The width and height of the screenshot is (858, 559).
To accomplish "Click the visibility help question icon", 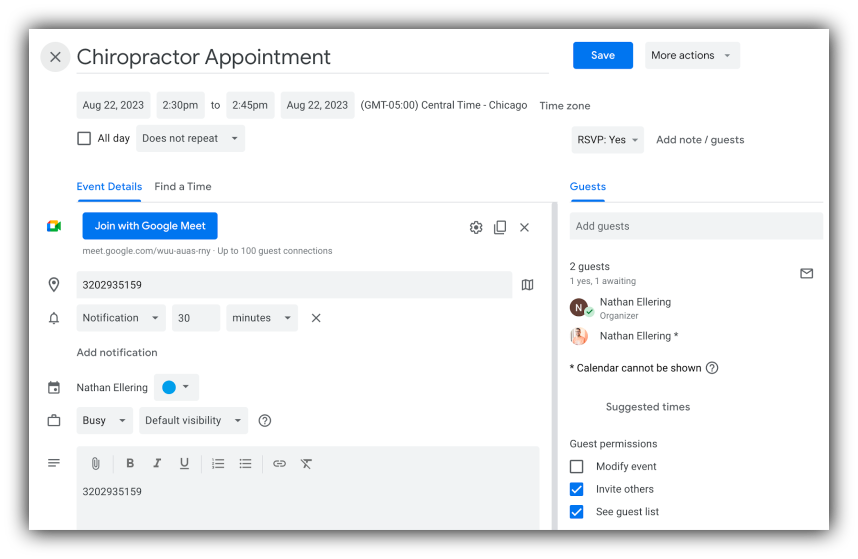I will (265, 421).
